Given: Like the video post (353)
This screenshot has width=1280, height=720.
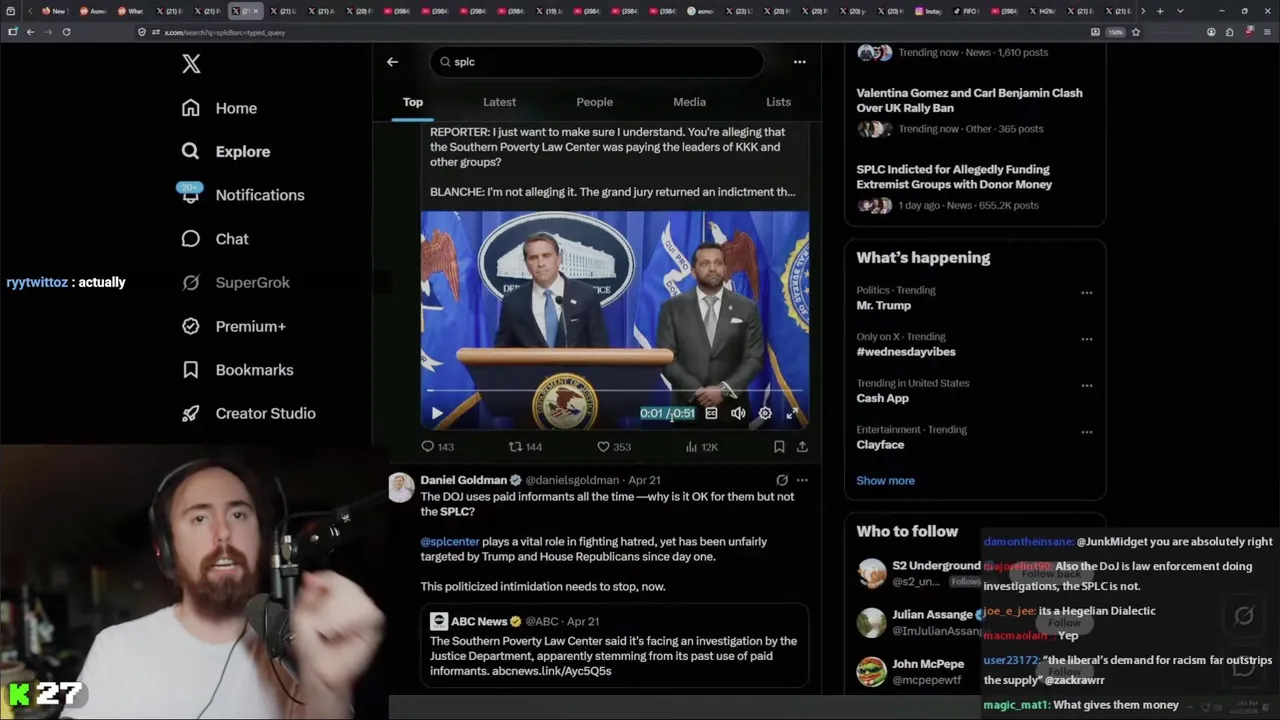Looking at the screenshot, I should pos(614,447).
